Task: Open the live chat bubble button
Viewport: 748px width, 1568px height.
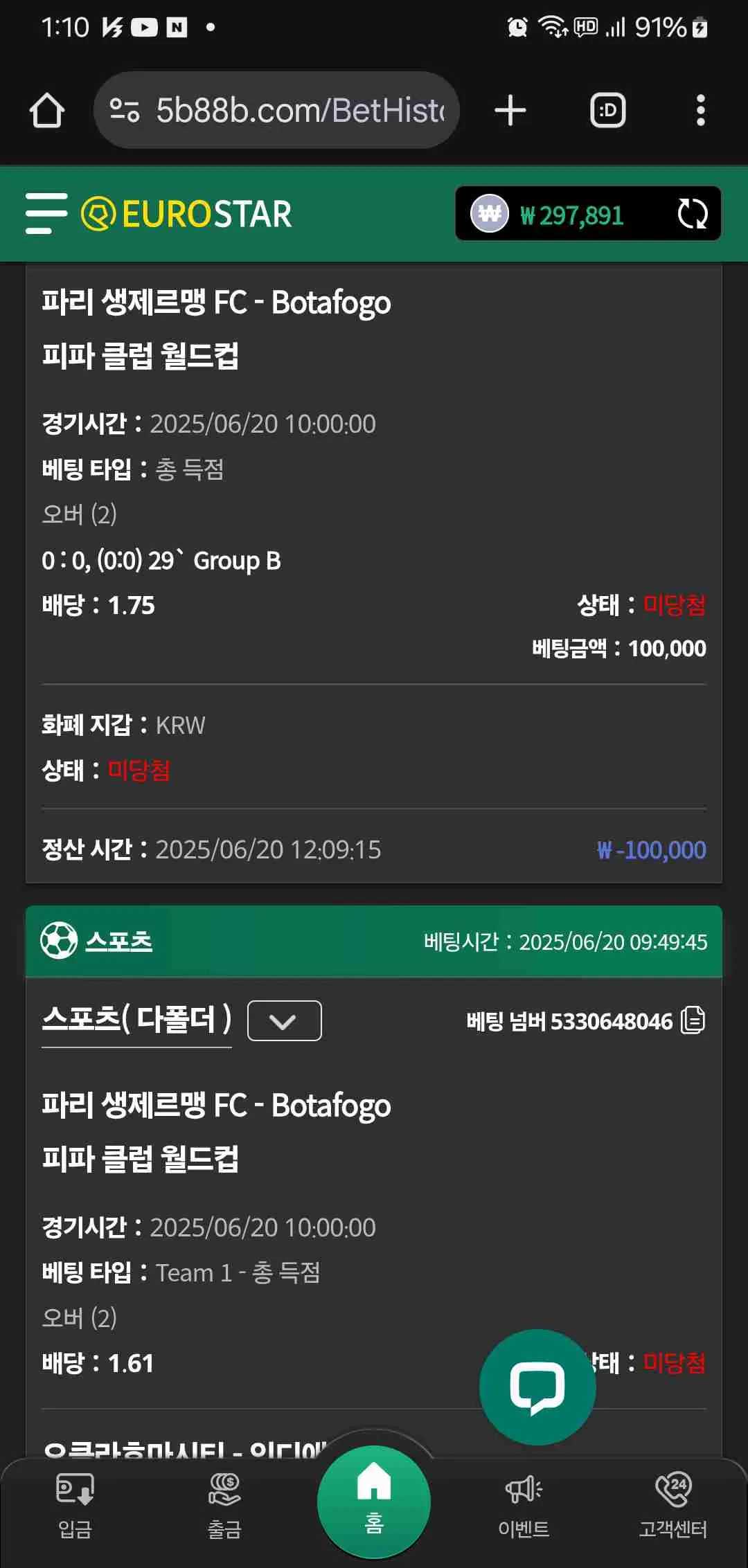Action: [537, 1387]
